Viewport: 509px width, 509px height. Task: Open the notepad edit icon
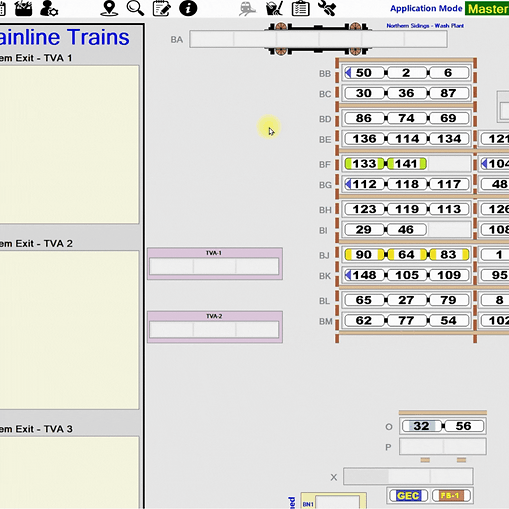(162, 8)
